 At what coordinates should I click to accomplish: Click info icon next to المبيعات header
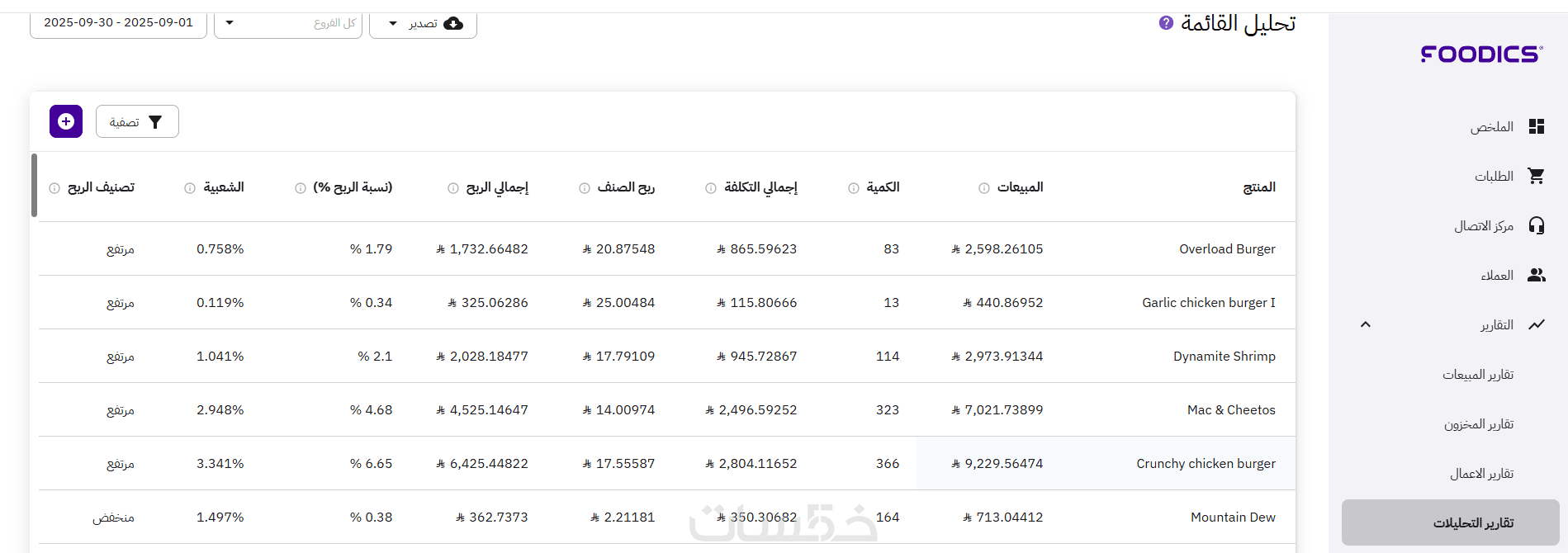click(x=984, y=188)
